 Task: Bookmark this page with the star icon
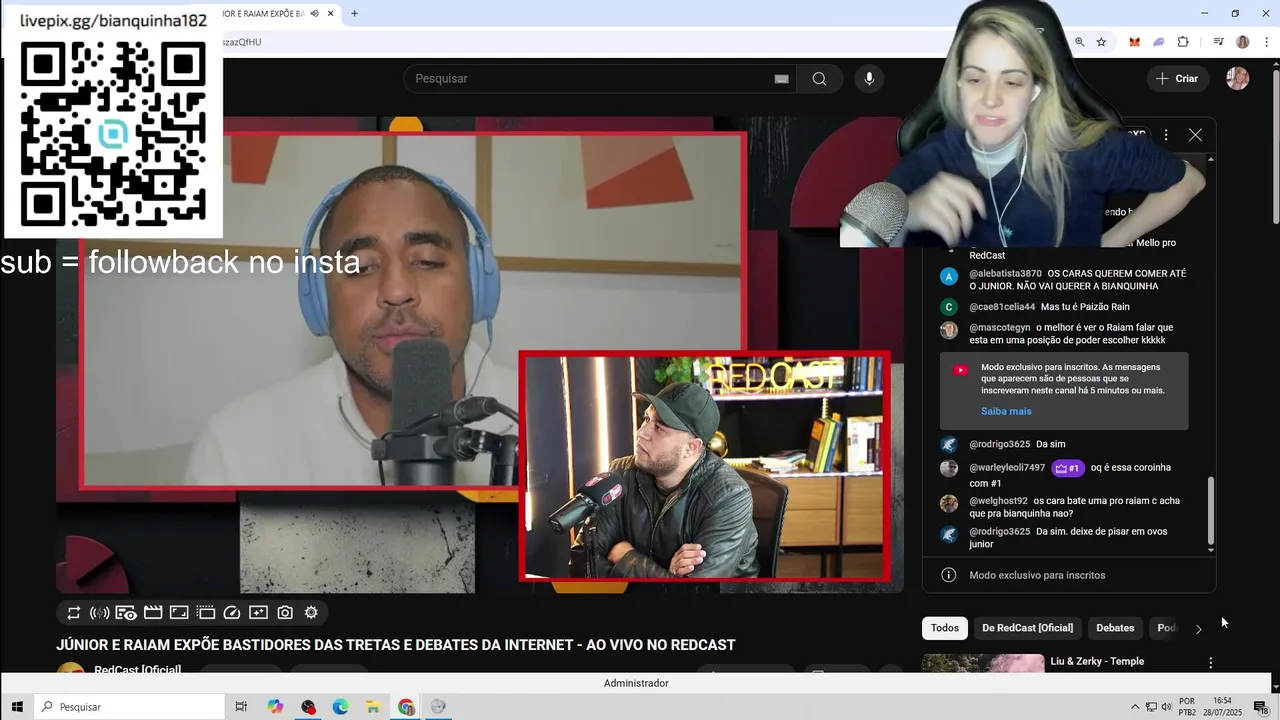coord(1101,42)
